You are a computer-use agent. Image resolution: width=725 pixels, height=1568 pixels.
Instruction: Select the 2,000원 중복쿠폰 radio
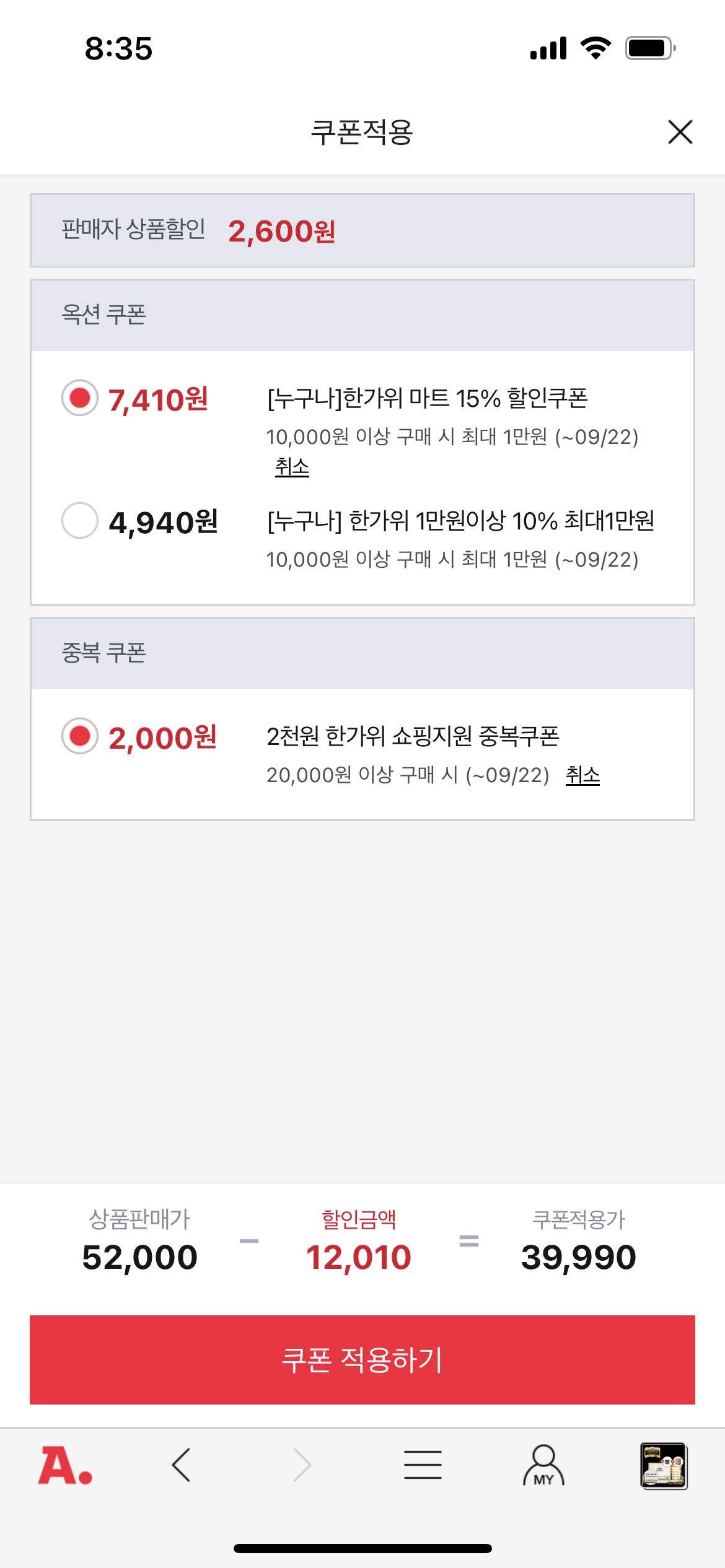(x=80, y=736)
